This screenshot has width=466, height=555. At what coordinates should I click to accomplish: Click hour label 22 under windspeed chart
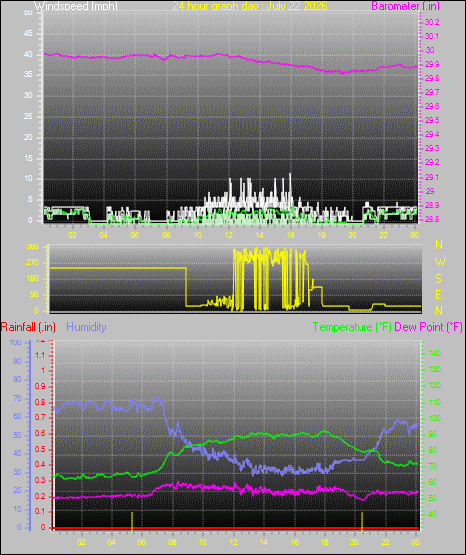pyautogui.click(x=383, y=235)
